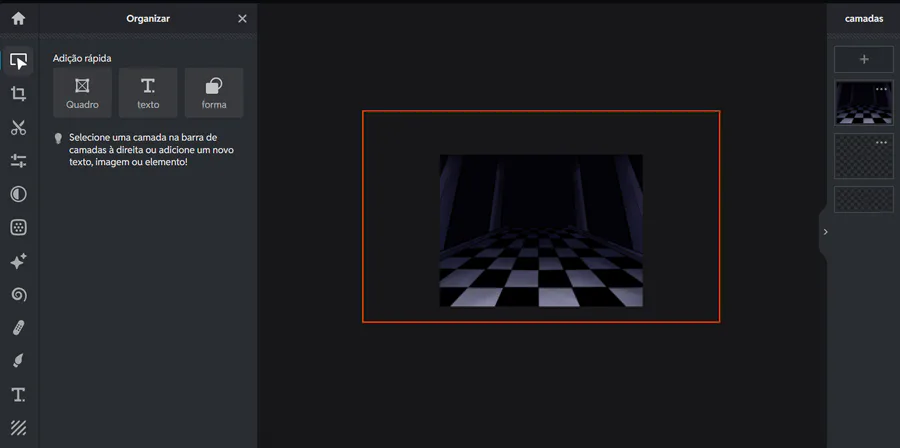
Task: Select the Draw brush tool
Action: point(18,361)
